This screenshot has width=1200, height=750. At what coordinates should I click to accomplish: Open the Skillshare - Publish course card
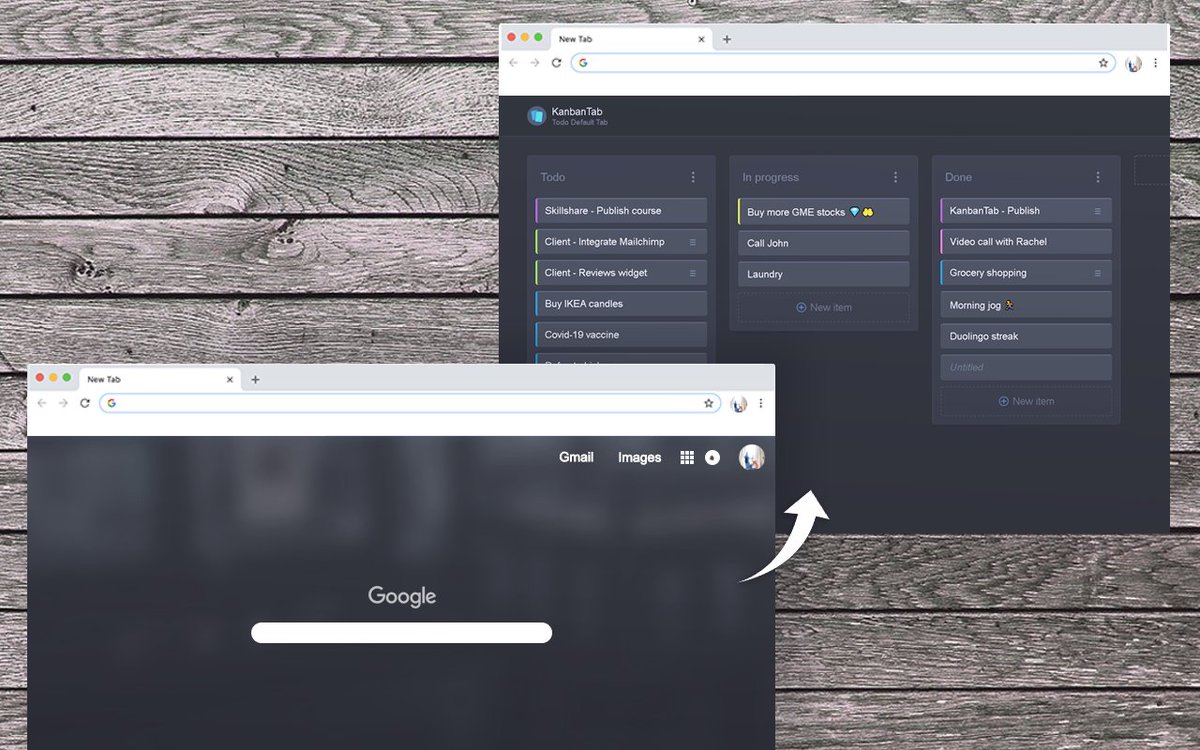(x=621, y=211)
